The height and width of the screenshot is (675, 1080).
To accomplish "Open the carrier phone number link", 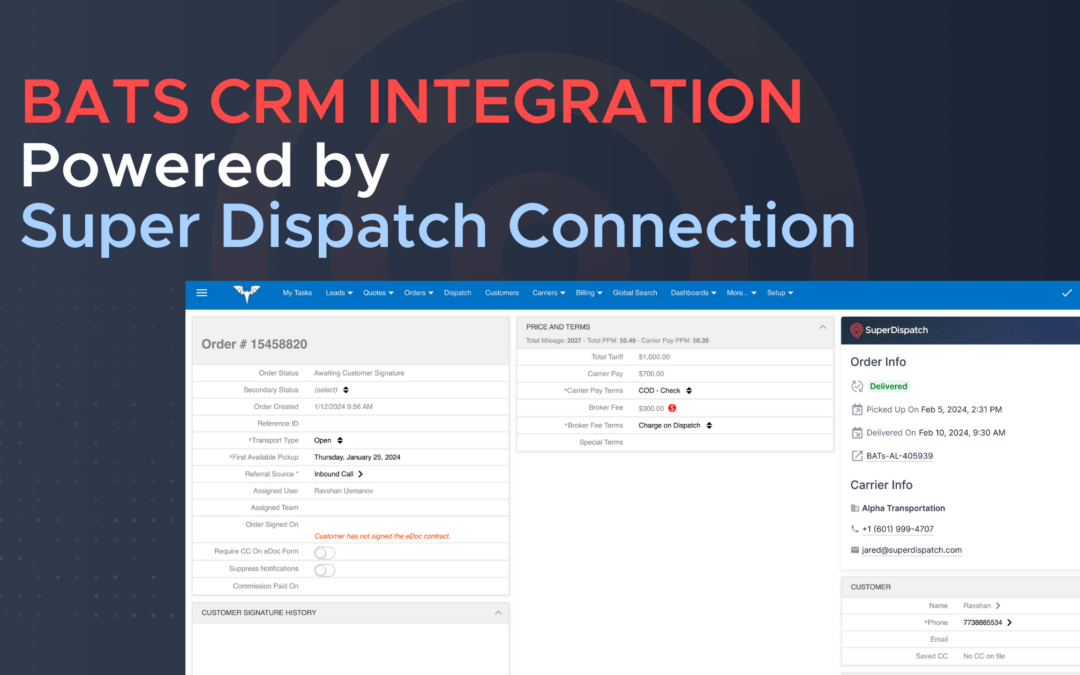I will point(898,529).
